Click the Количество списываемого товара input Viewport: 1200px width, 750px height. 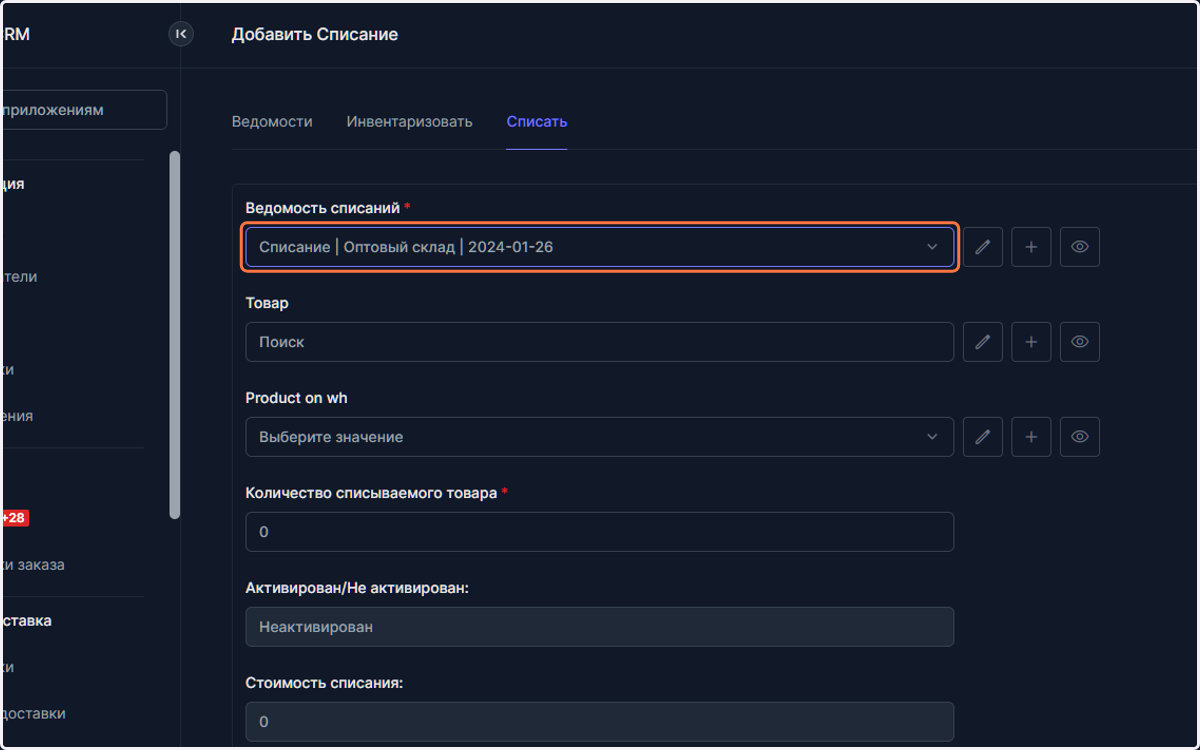600,532
